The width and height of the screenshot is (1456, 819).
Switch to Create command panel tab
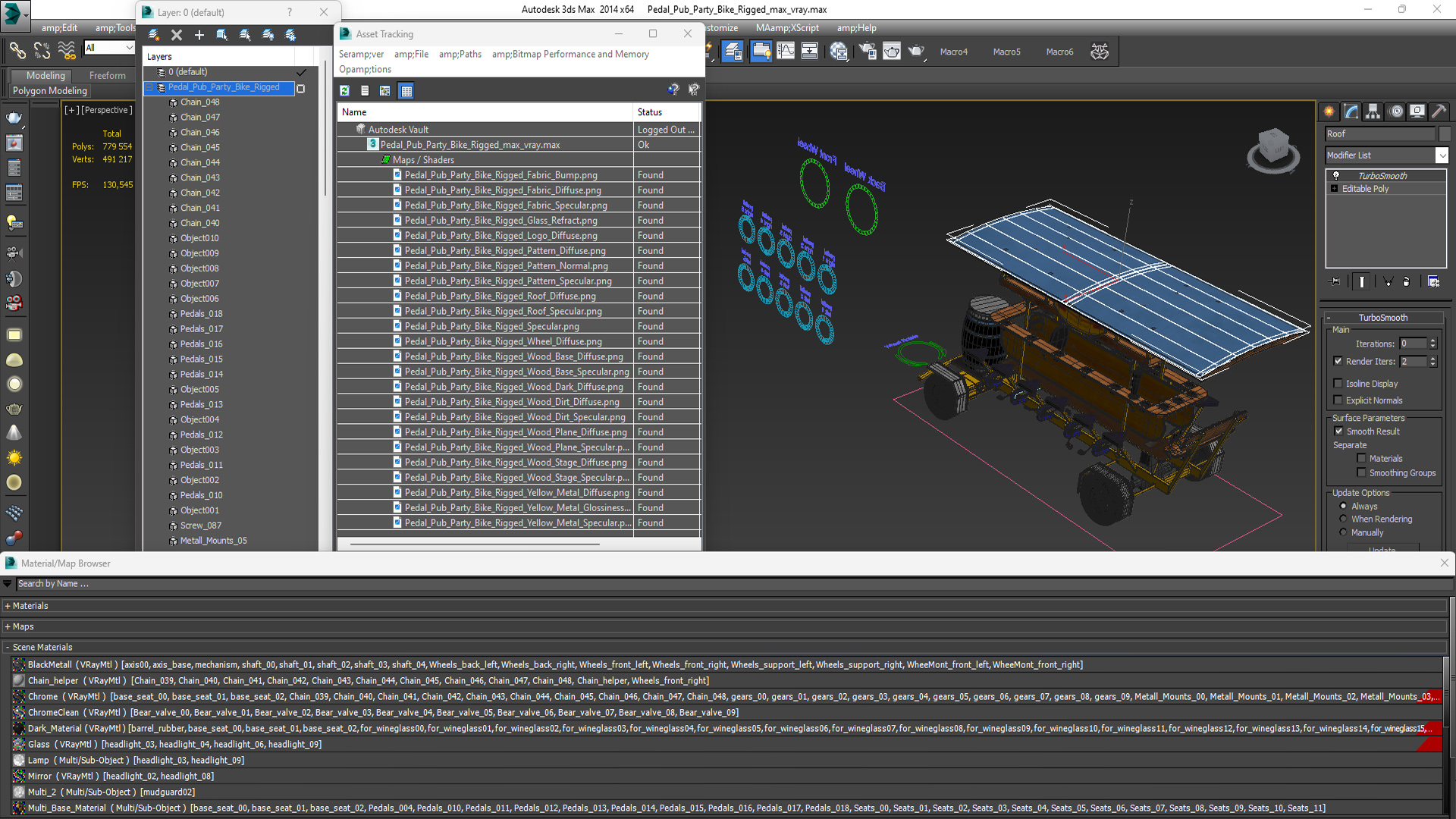(1329, 111)
